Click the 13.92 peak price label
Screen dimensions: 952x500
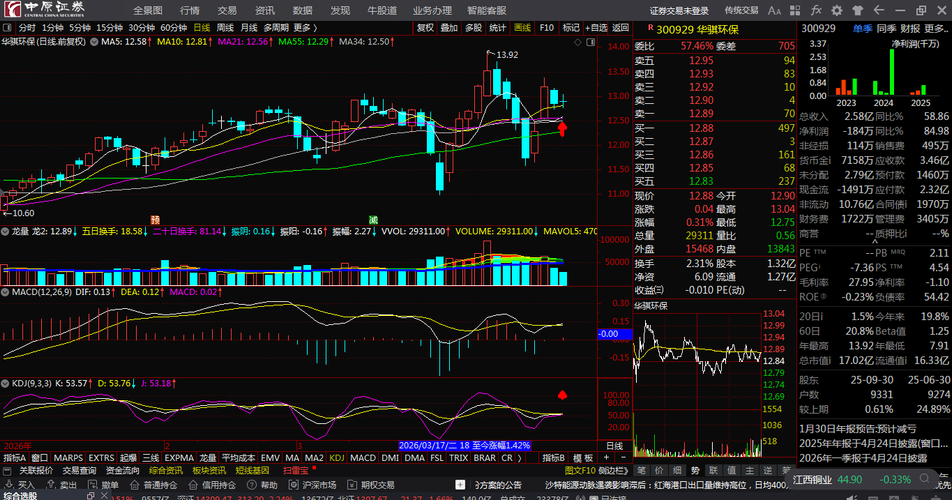pyautogui.click(x=507, y=55)
